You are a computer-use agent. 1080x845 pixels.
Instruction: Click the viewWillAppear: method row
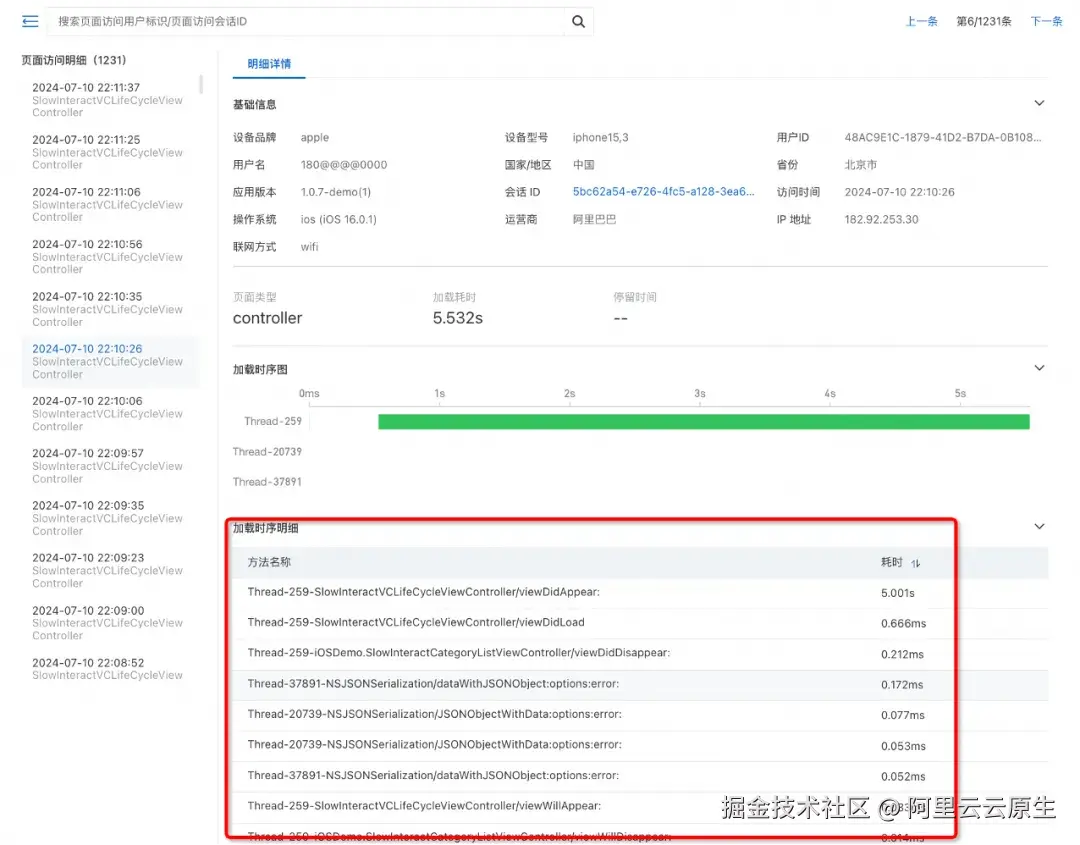[640, 806]
